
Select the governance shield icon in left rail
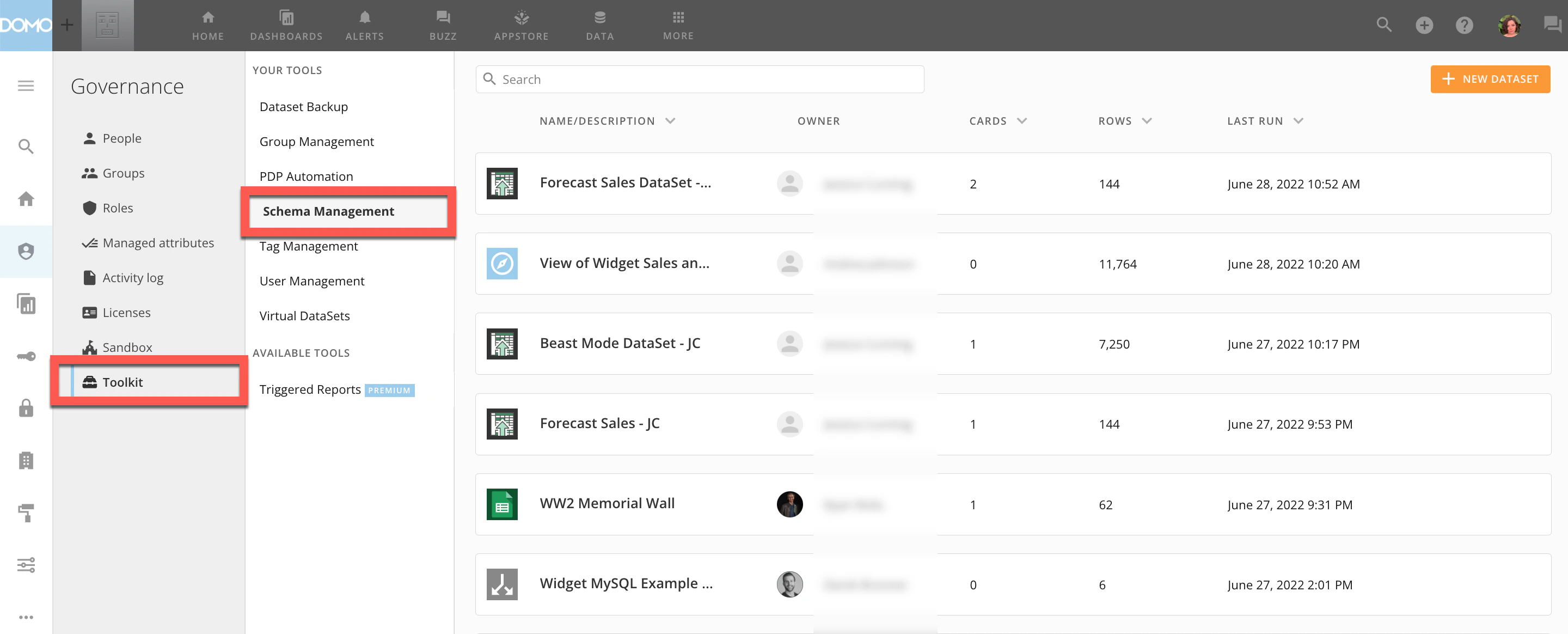coord(26,252)
